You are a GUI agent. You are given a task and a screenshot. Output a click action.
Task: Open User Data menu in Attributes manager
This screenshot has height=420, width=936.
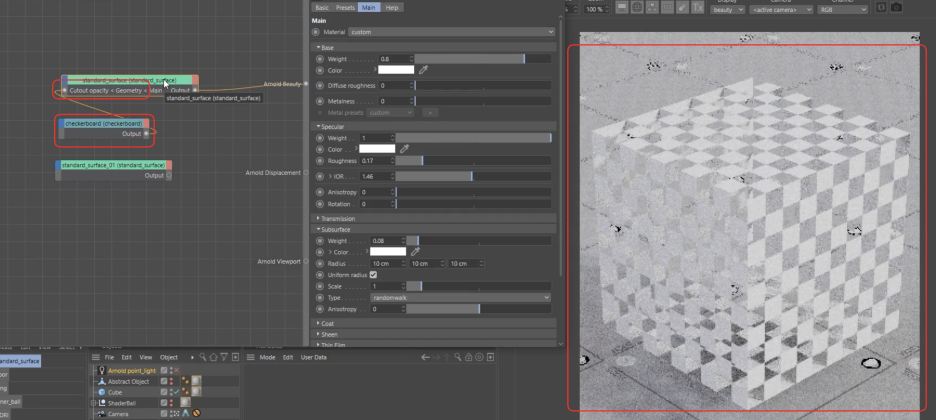(x=313, y=357)
